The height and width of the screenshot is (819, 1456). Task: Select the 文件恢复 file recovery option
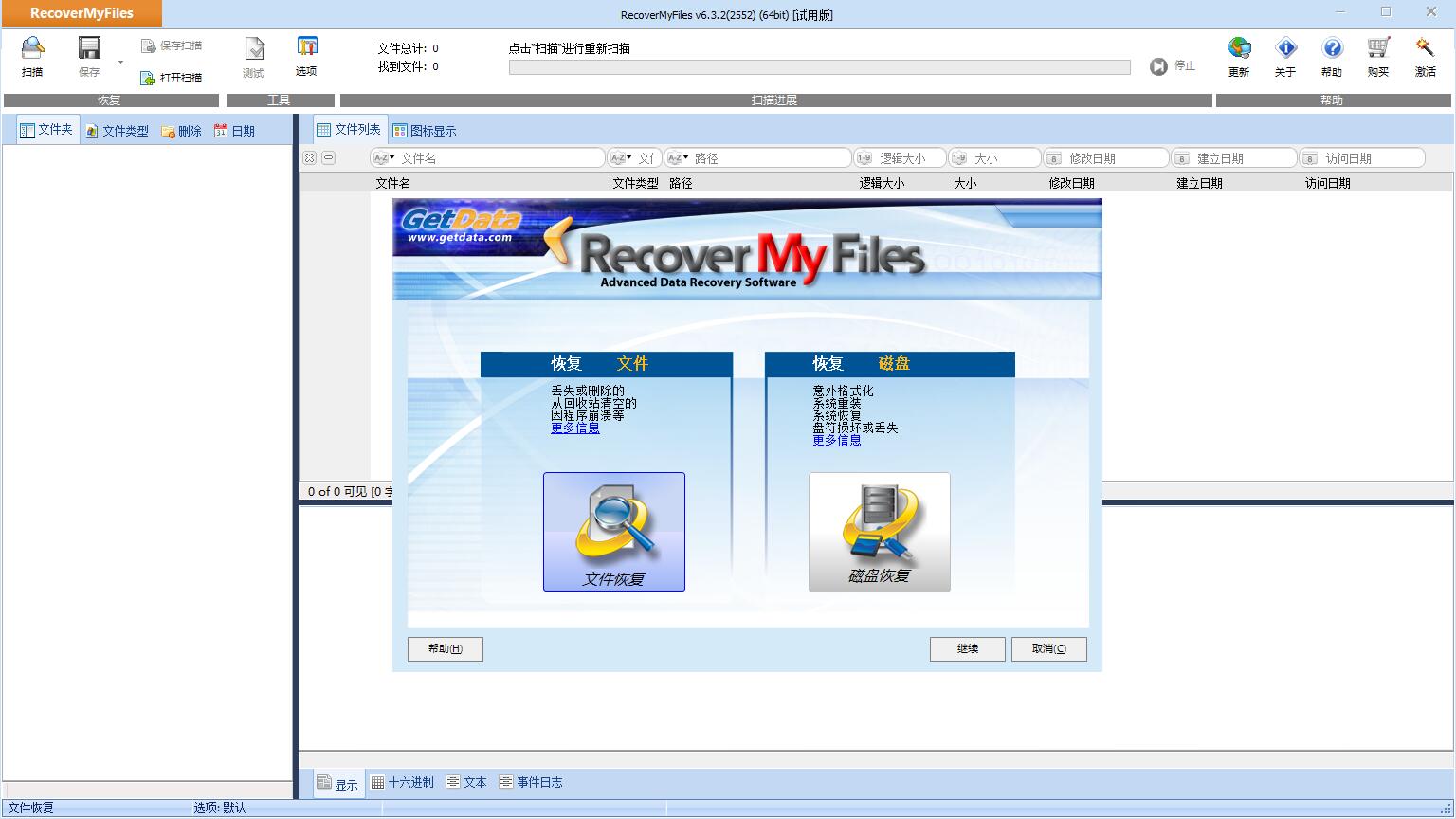(x=614, y=532)
